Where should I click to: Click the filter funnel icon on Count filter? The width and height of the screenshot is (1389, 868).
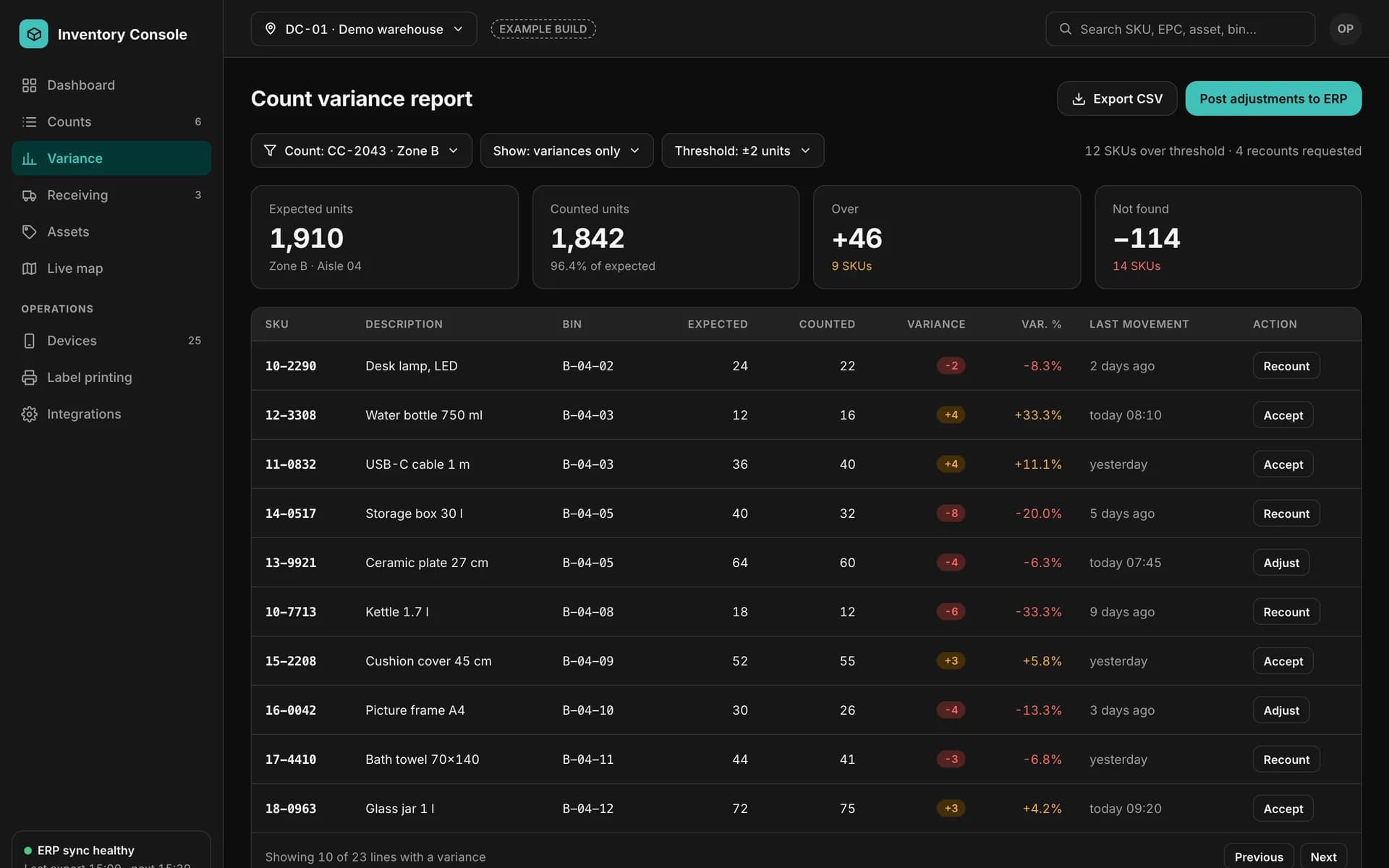tap(270, 150)
